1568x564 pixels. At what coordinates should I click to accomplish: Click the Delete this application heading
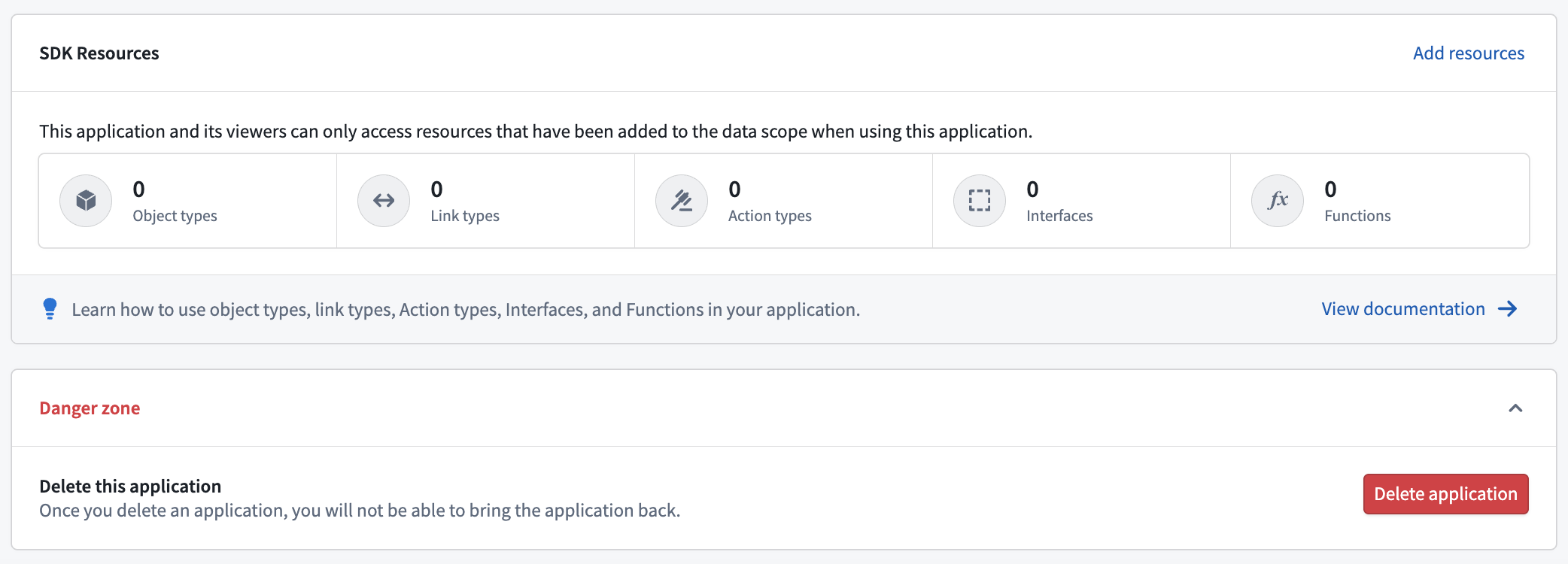[x=130, y=487]
